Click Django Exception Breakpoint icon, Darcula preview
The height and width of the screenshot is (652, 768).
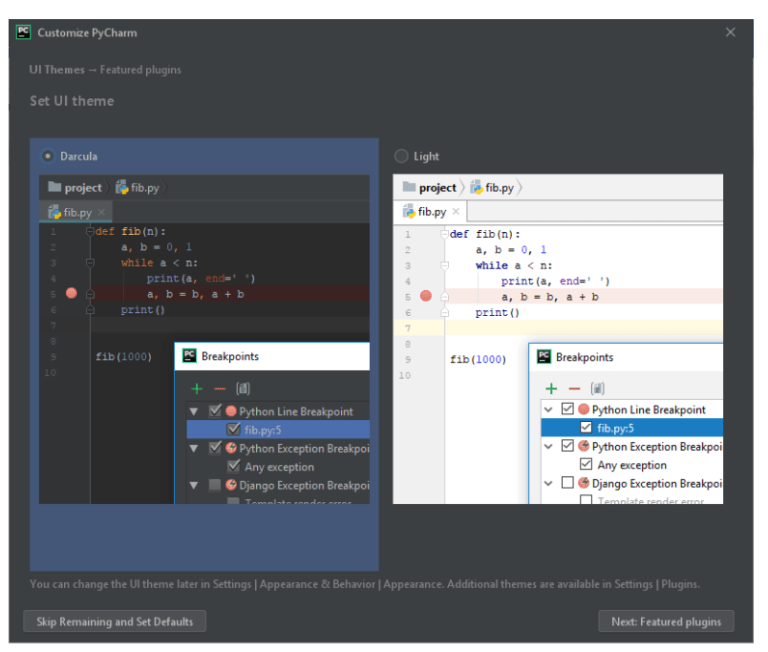(x=231, y=485)
